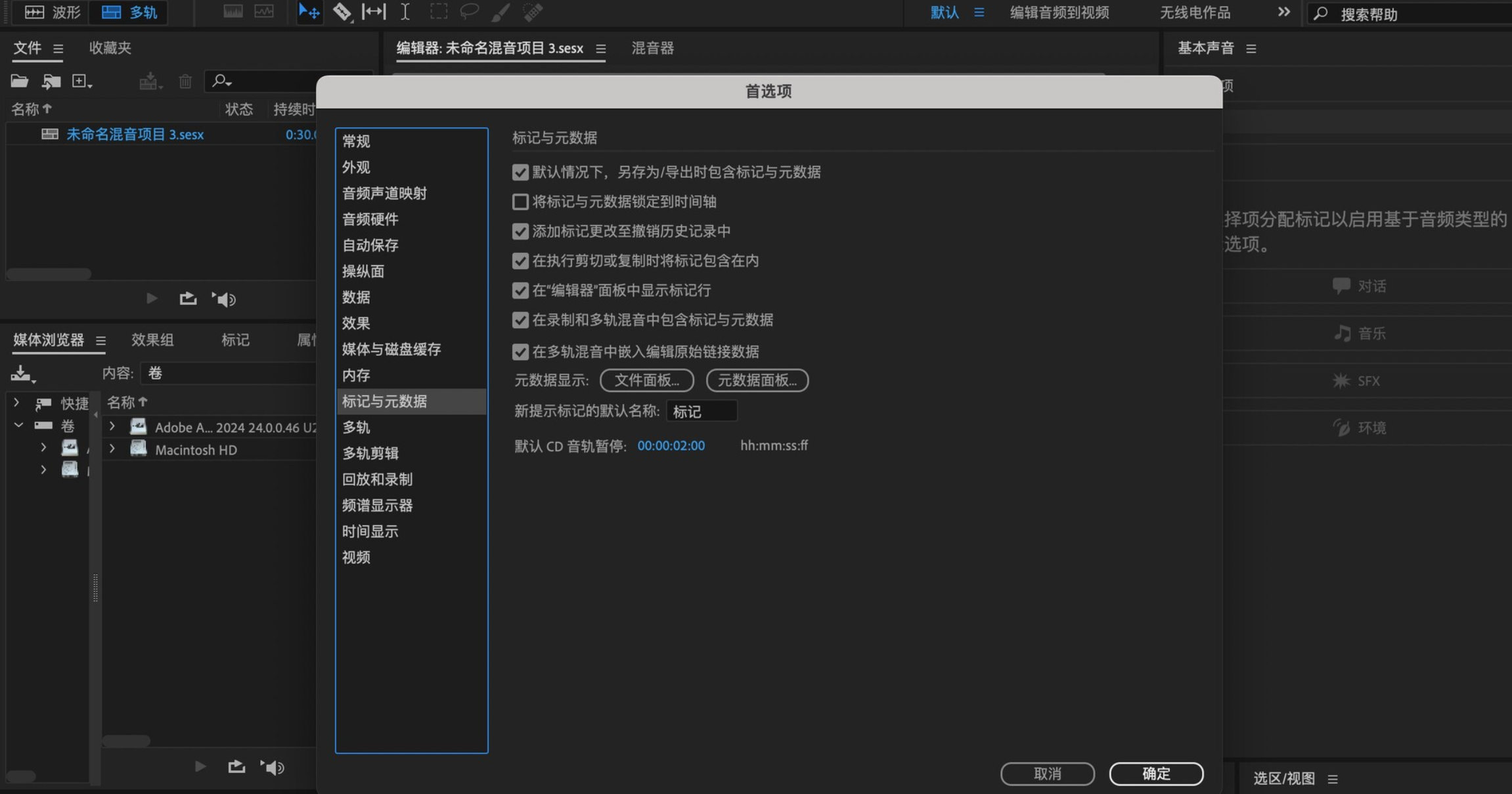Switch to the 标记 panel tab

point(235,340)
